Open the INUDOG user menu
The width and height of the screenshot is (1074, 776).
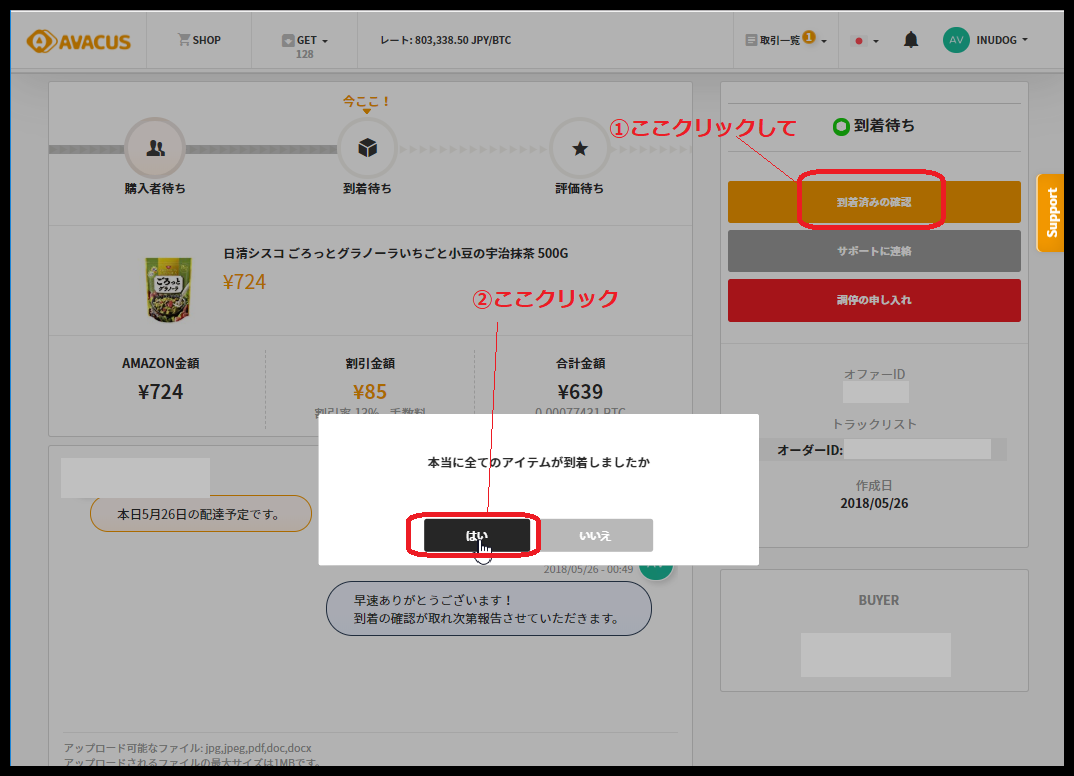point(1001,40)
